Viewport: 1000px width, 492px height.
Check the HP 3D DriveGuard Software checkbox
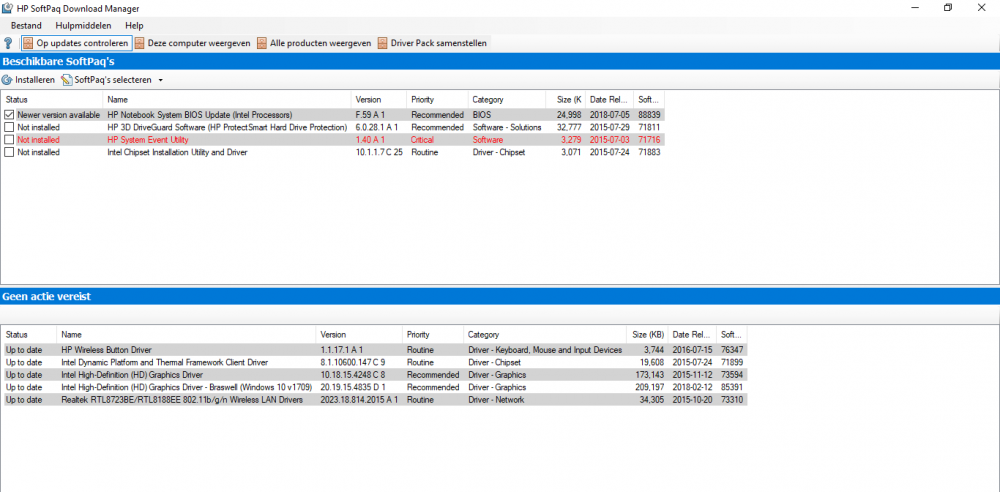point(9,127)
